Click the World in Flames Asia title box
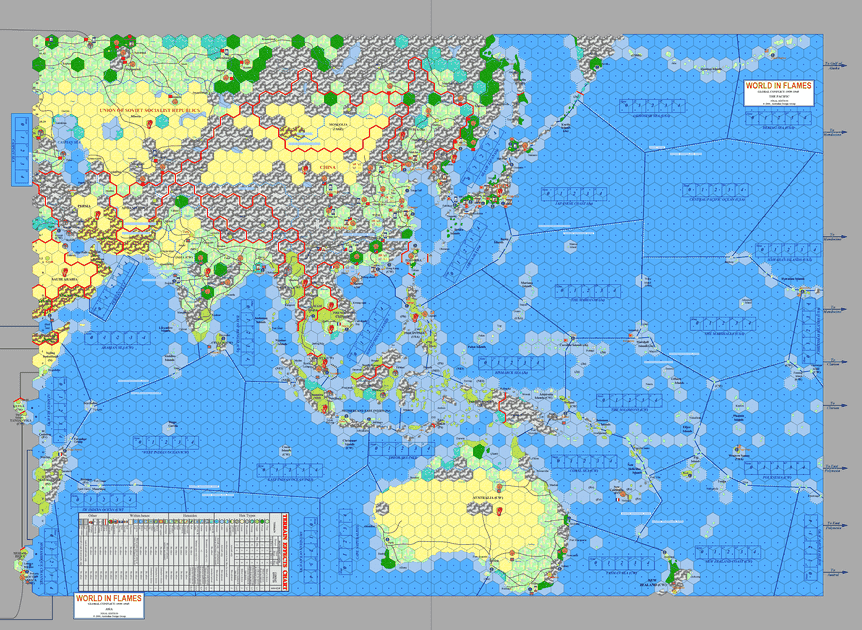This screenshot has width=862, height=630. tap(109, 606)
